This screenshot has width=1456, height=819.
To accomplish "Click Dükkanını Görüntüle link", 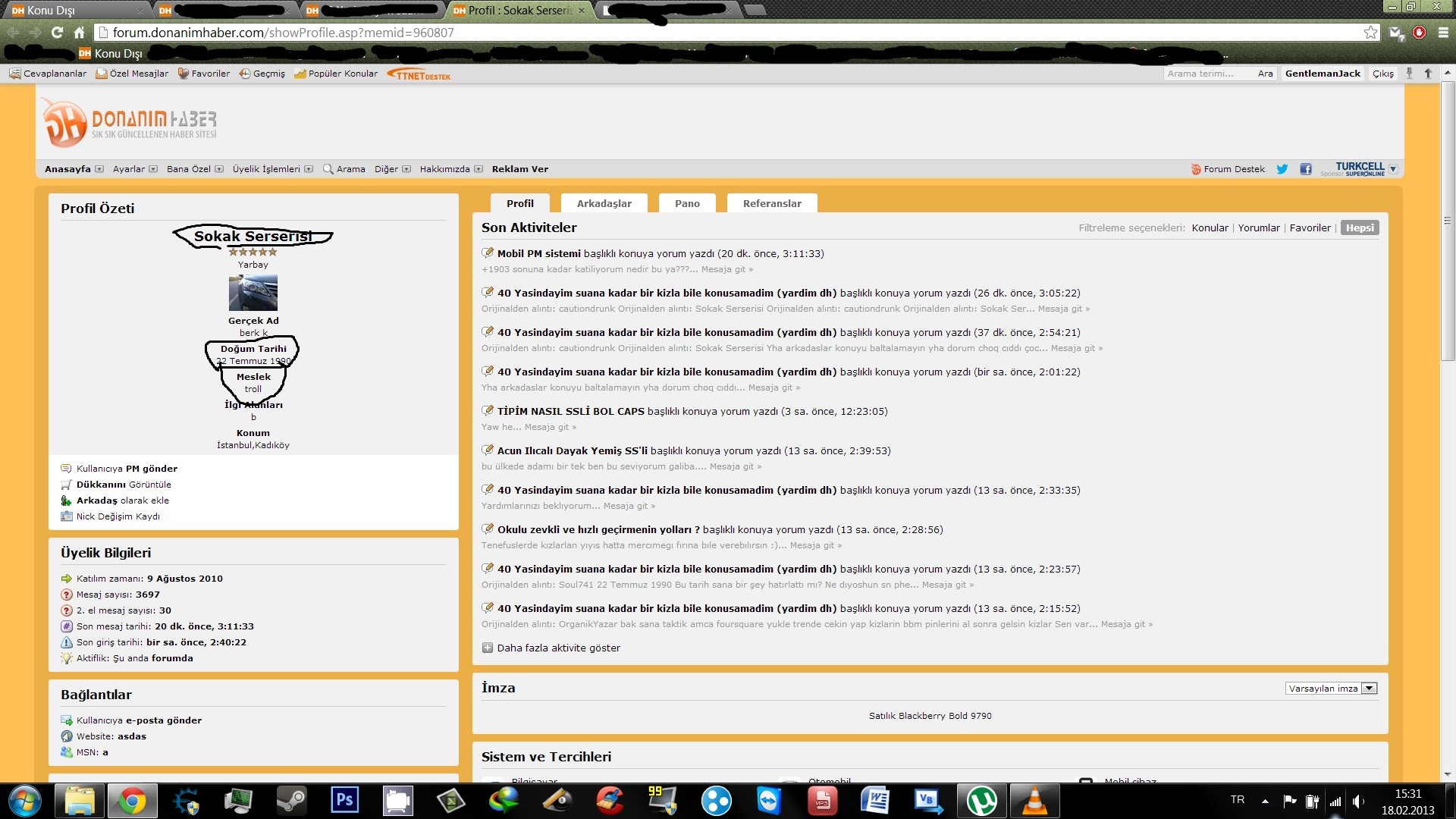I will point(124,485).
